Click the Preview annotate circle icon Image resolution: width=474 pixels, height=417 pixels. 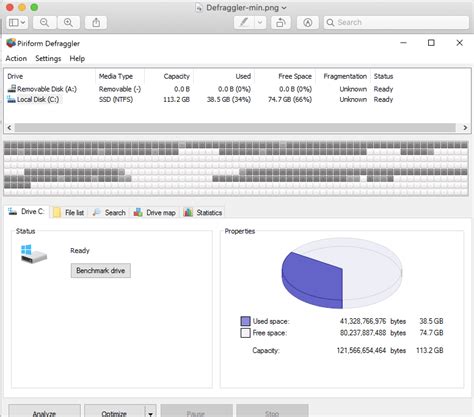tap(308, 23)
